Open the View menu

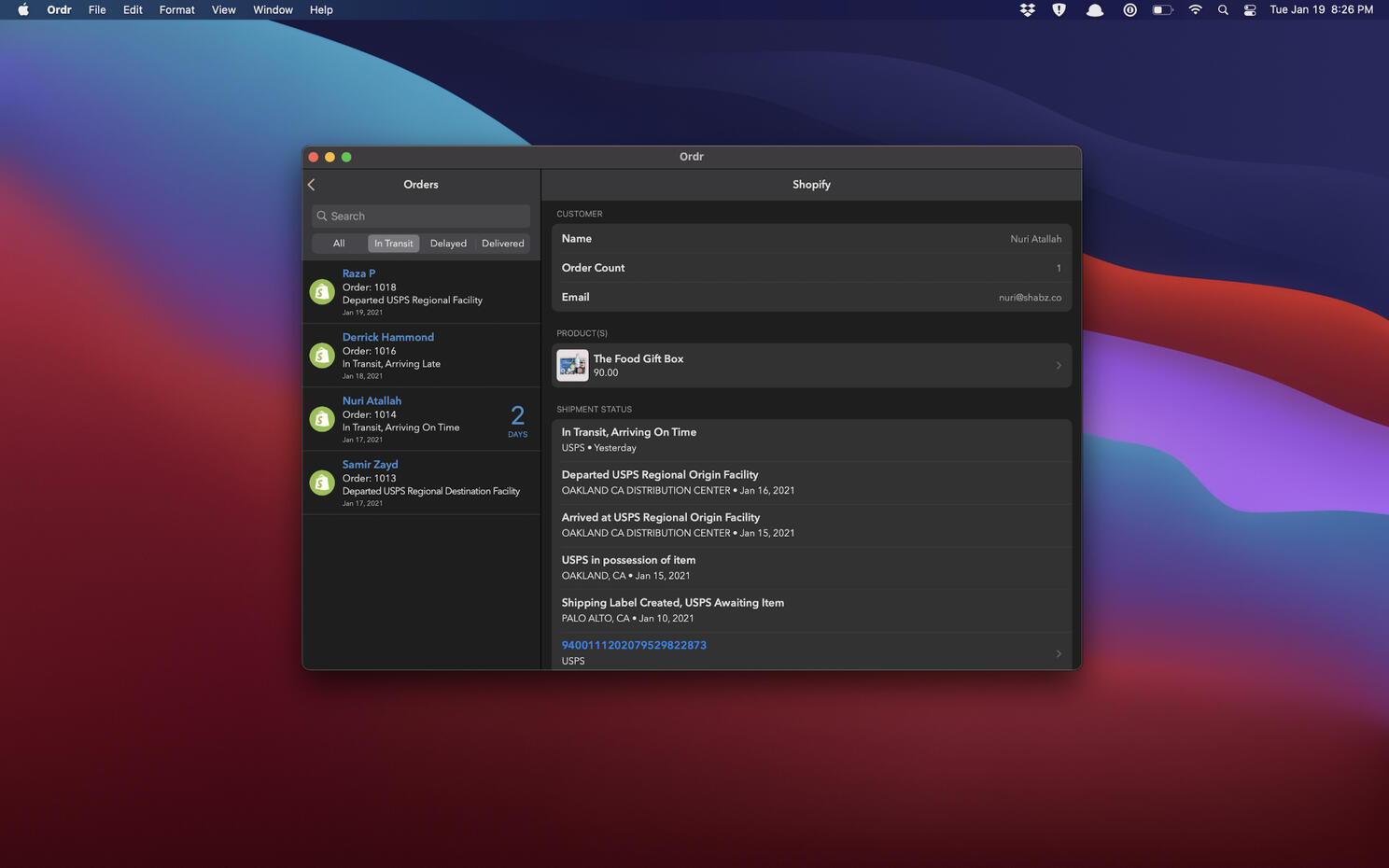(224, 9)
